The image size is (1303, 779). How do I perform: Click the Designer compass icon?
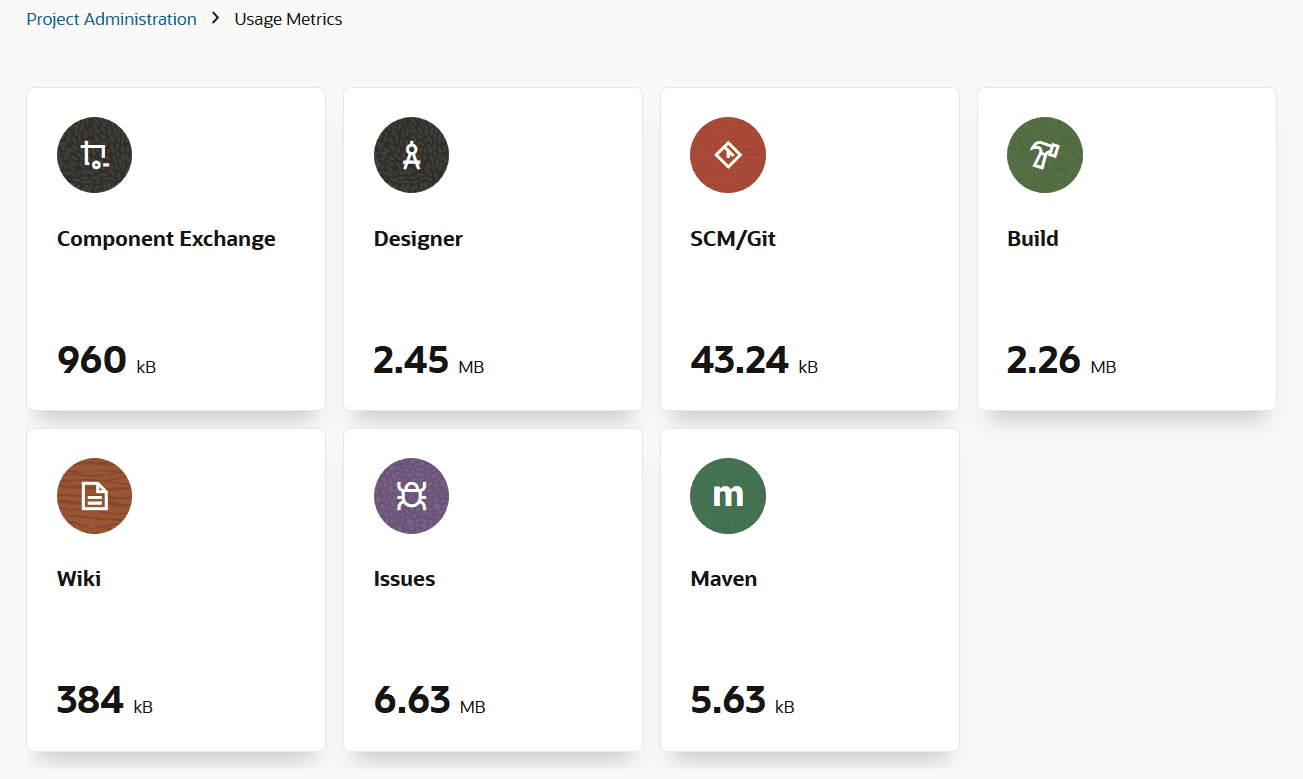click(x=411, y=155)
